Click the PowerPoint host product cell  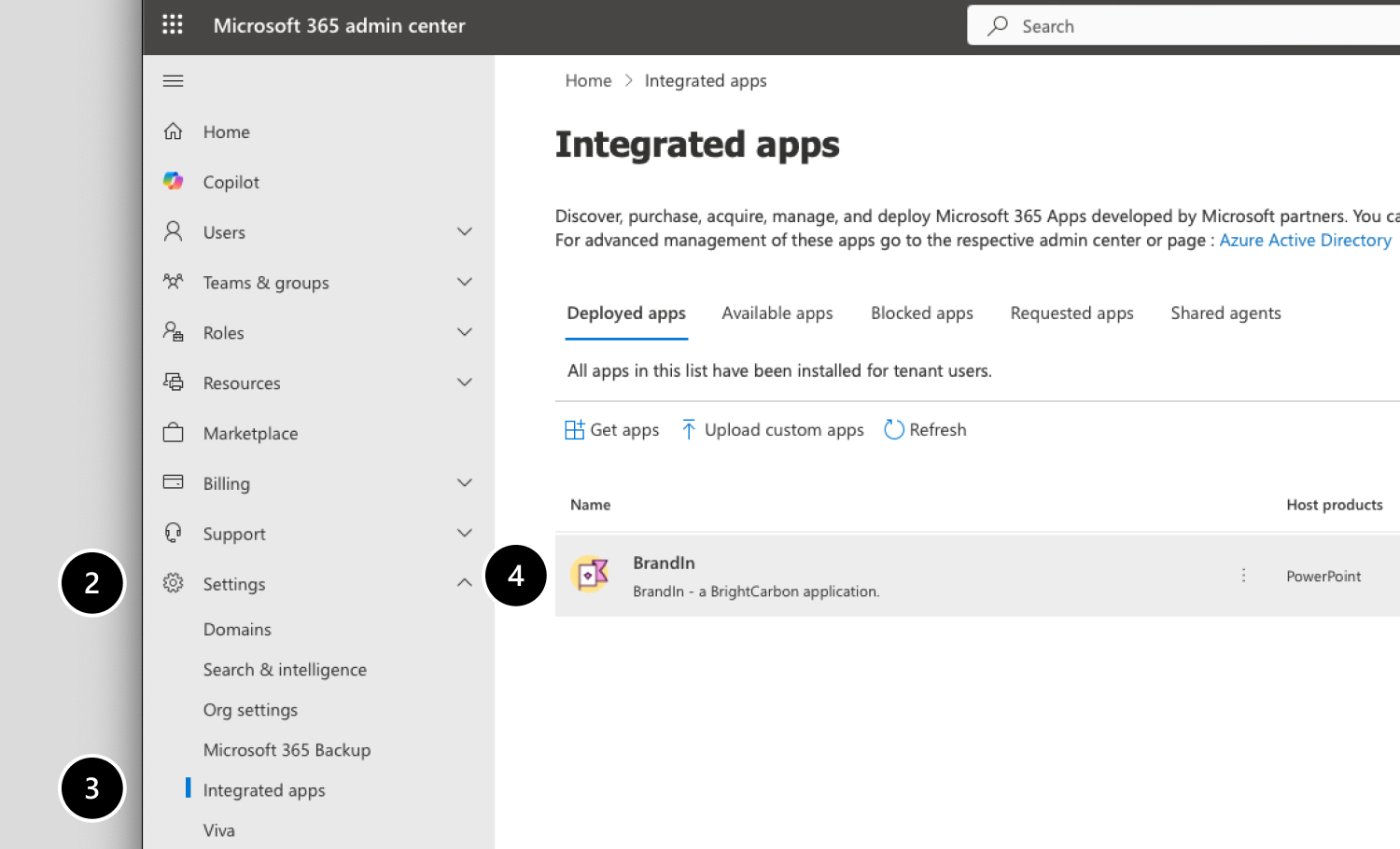pos(1323,577)
